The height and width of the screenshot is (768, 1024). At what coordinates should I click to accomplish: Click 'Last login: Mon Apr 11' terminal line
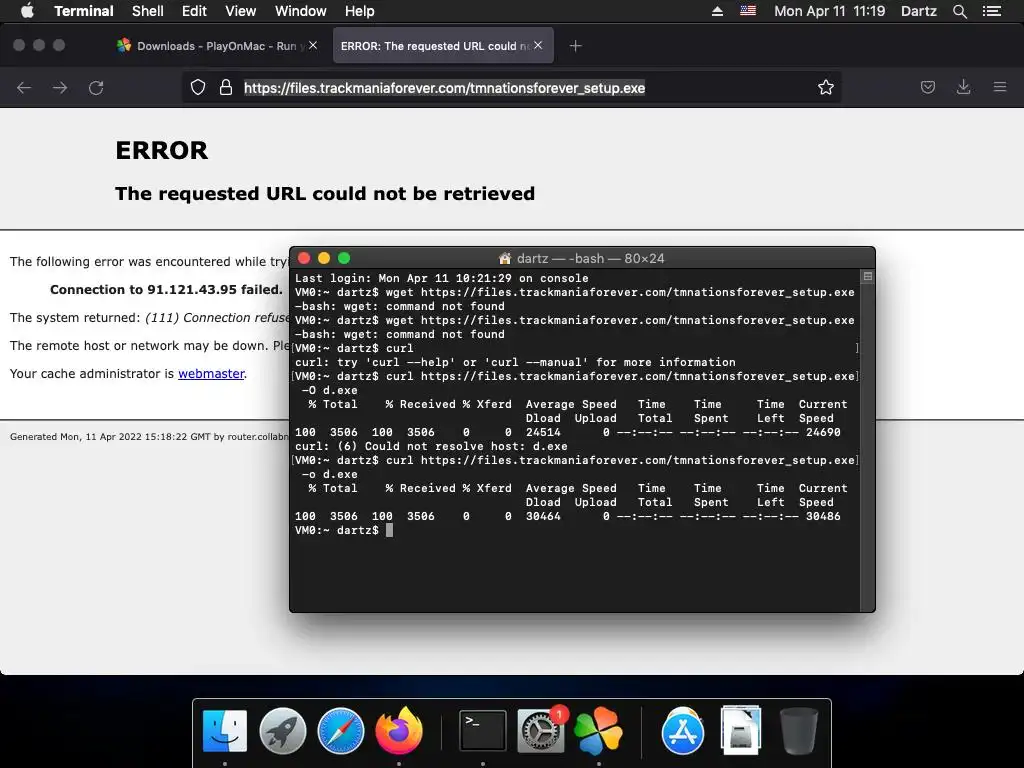(x=441, y=278)
